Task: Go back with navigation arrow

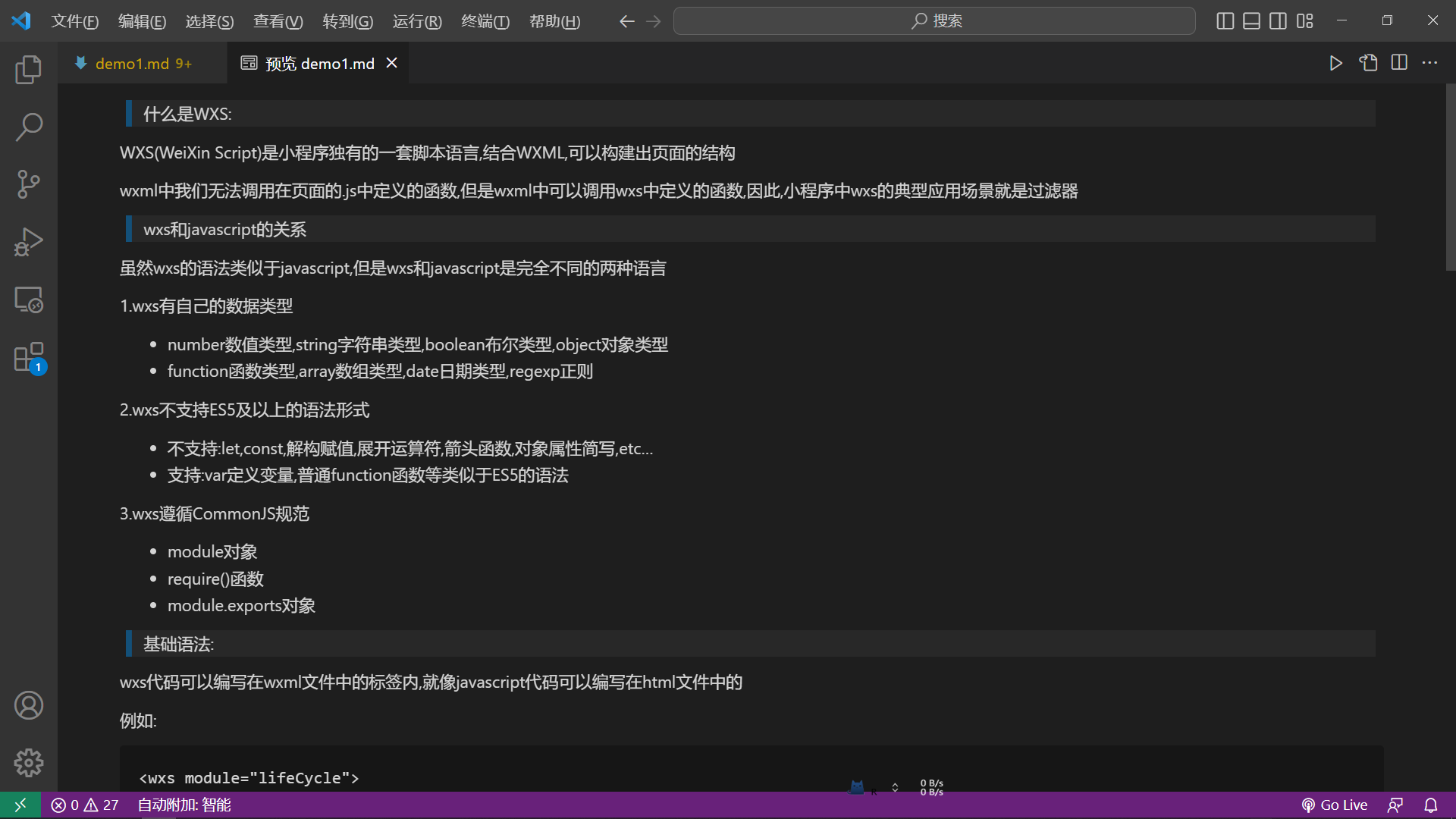Action: coord(626,21)
